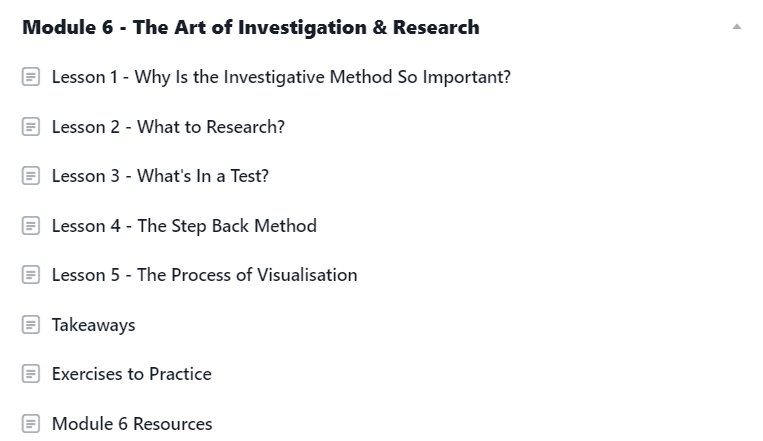
Task: Click the word 'Visualisation' in Lesson 5
Action: pyautogui.click(x=307, y=275)
